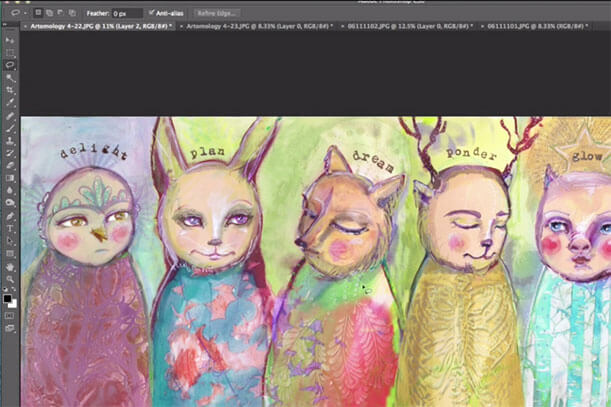Screen dimensions: 611x407
Task: Select the Eyedropper tool
Action: pyautogui.click(x=10, y=103)
